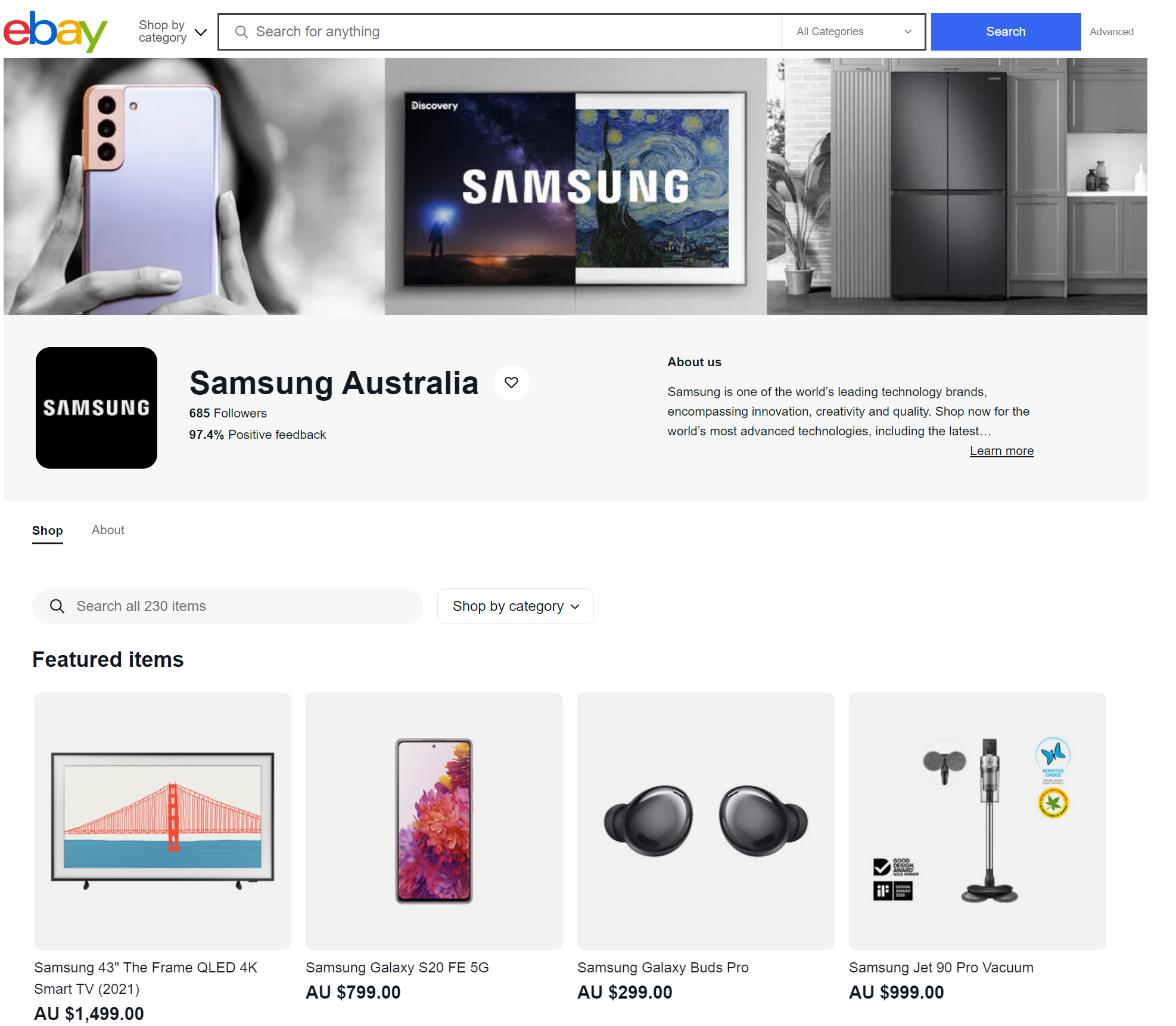The height and width of the screenshot is (1026, 1176).
Task: Click the magnifier icon in the top search bar
Action: coord(241,32)
